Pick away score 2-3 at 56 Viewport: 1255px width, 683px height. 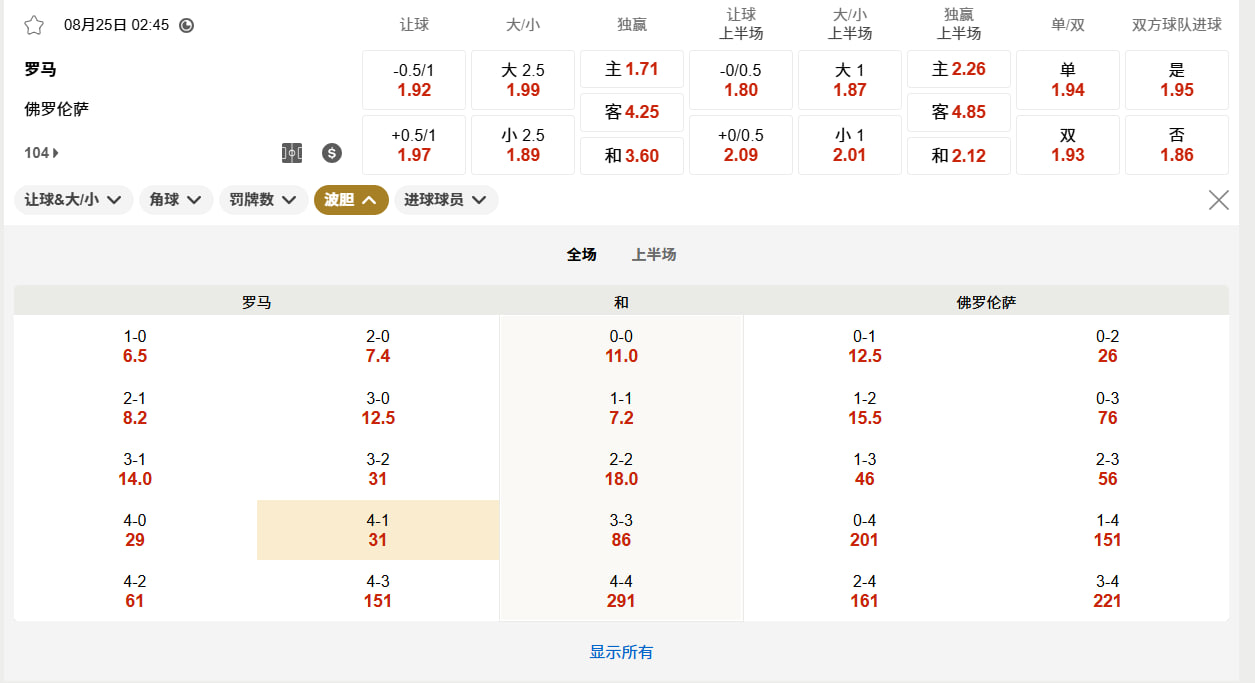(x=1107, y=469)
